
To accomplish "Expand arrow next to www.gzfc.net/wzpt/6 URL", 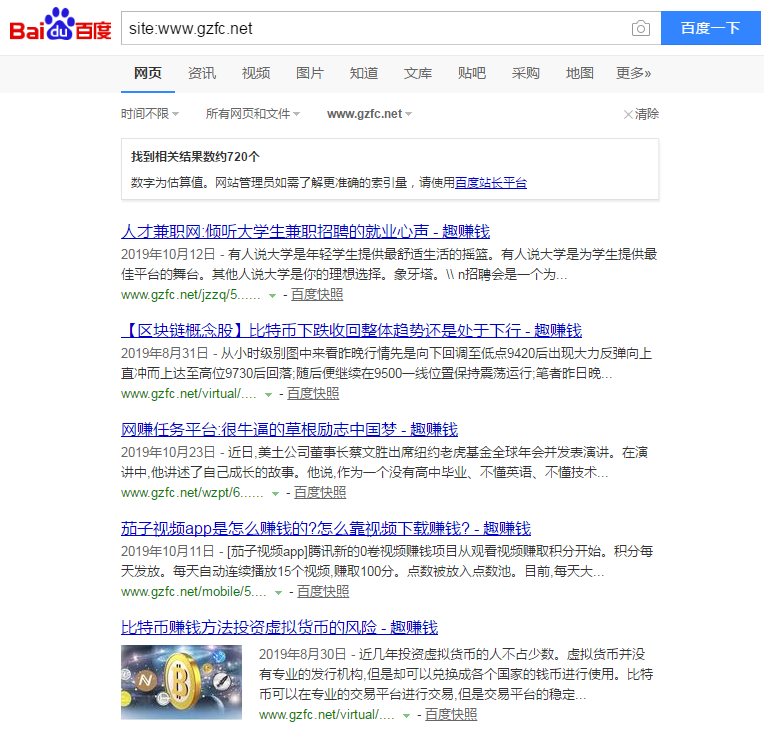I will pyautogui.click(x=275, y=493).
